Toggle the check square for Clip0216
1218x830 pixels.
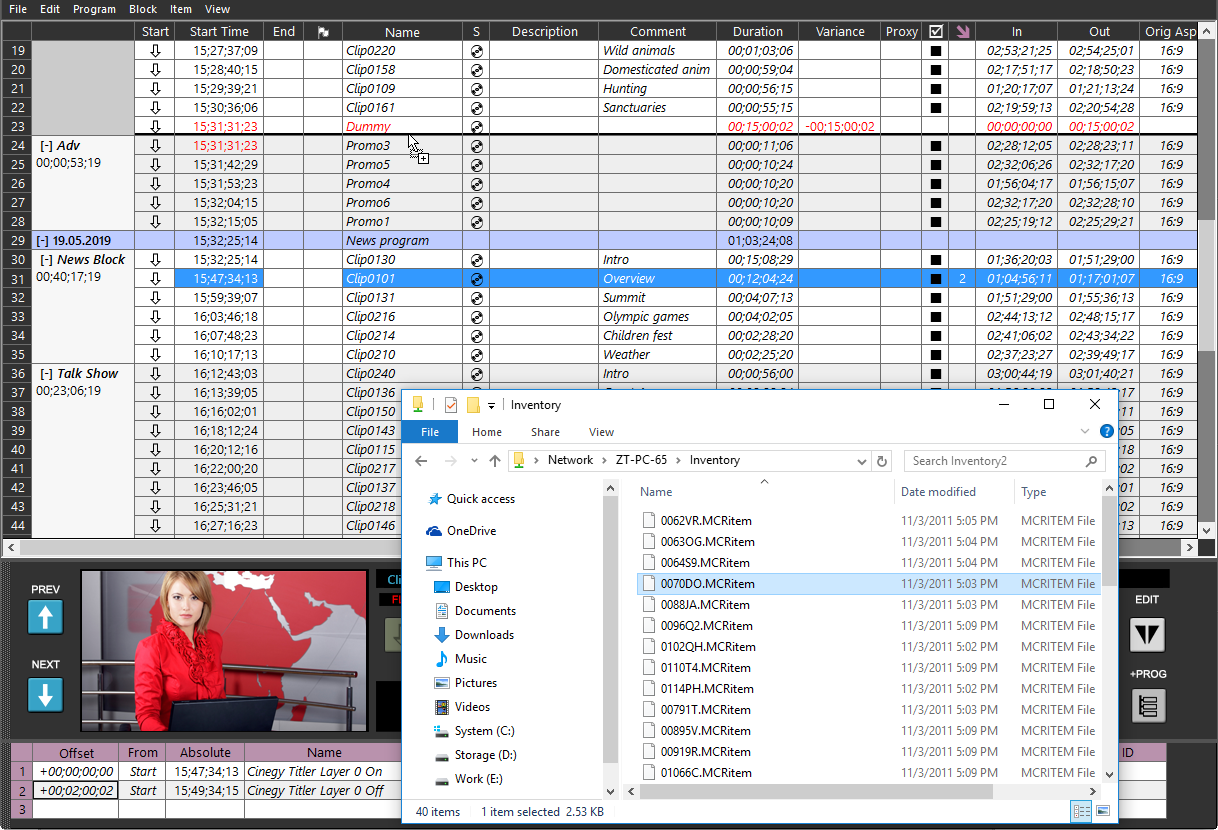[936, 317]
